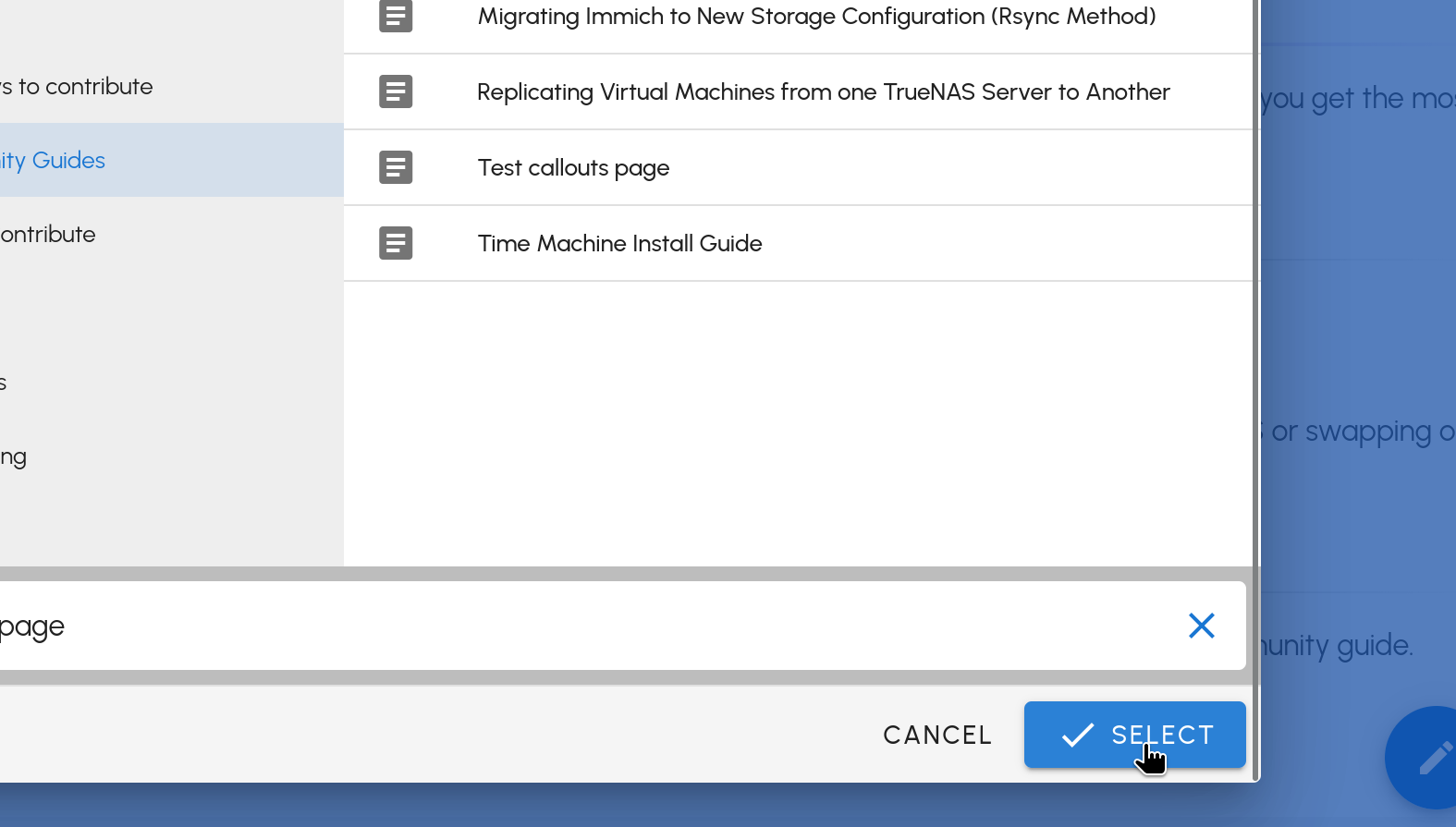
Task: Clear the path field with the X icon
Action: pos(1201,626)
